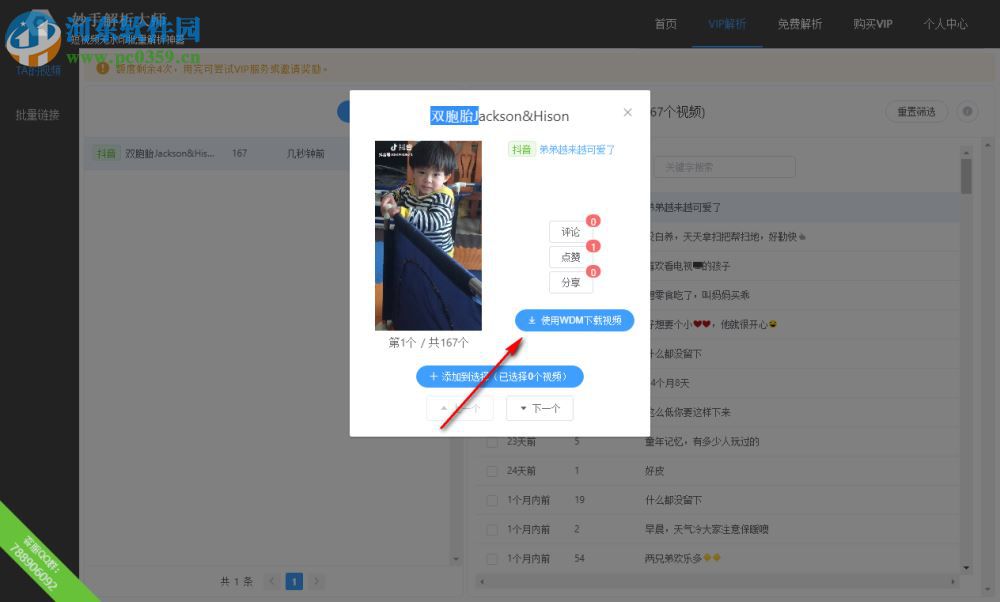Screen dimensions: 1000x602
Task: Click the 重置筛选 button
Action: [x=918, y=112]
